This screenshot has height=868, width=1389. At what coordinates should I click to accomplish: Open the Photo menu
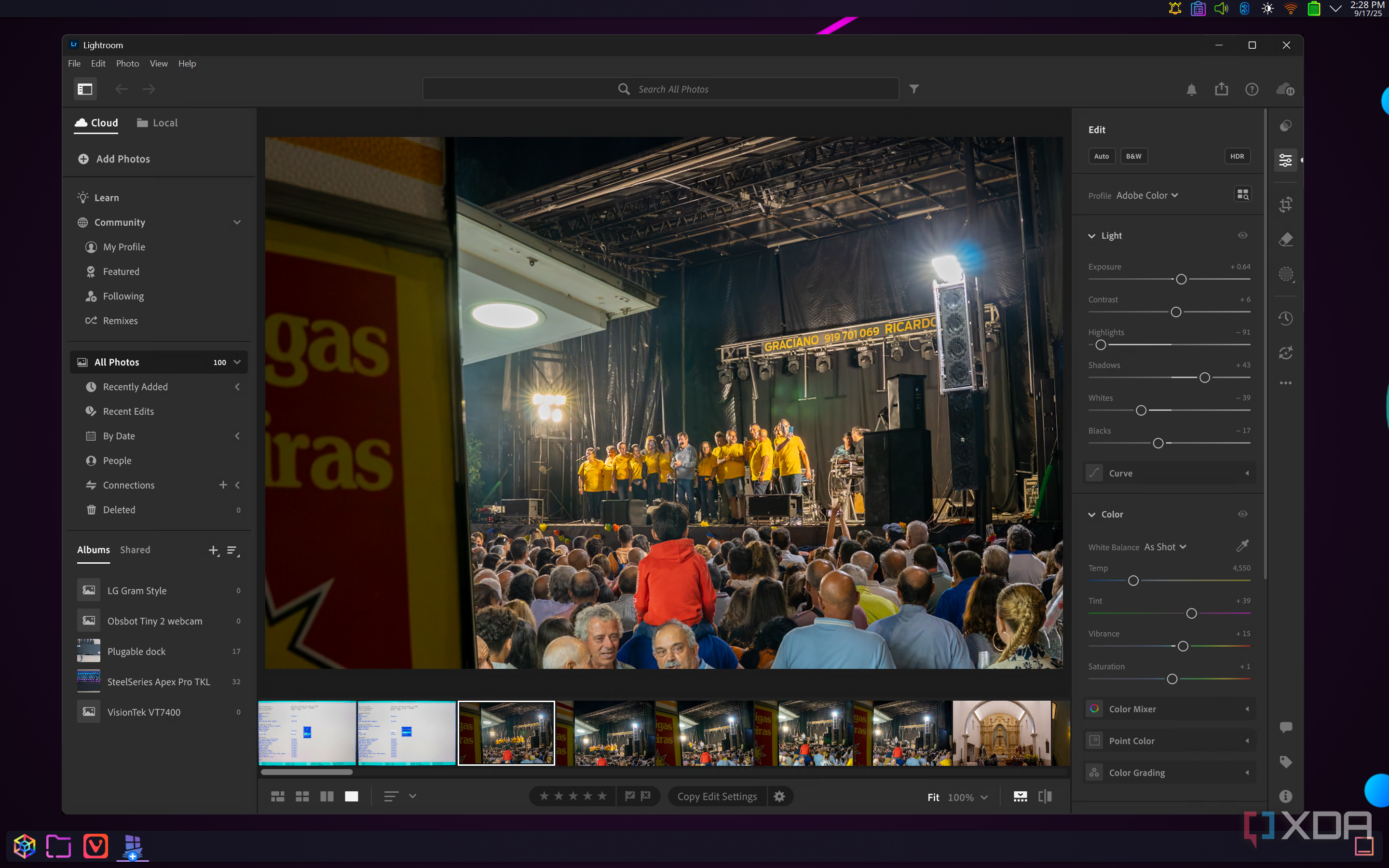(127, 64)
